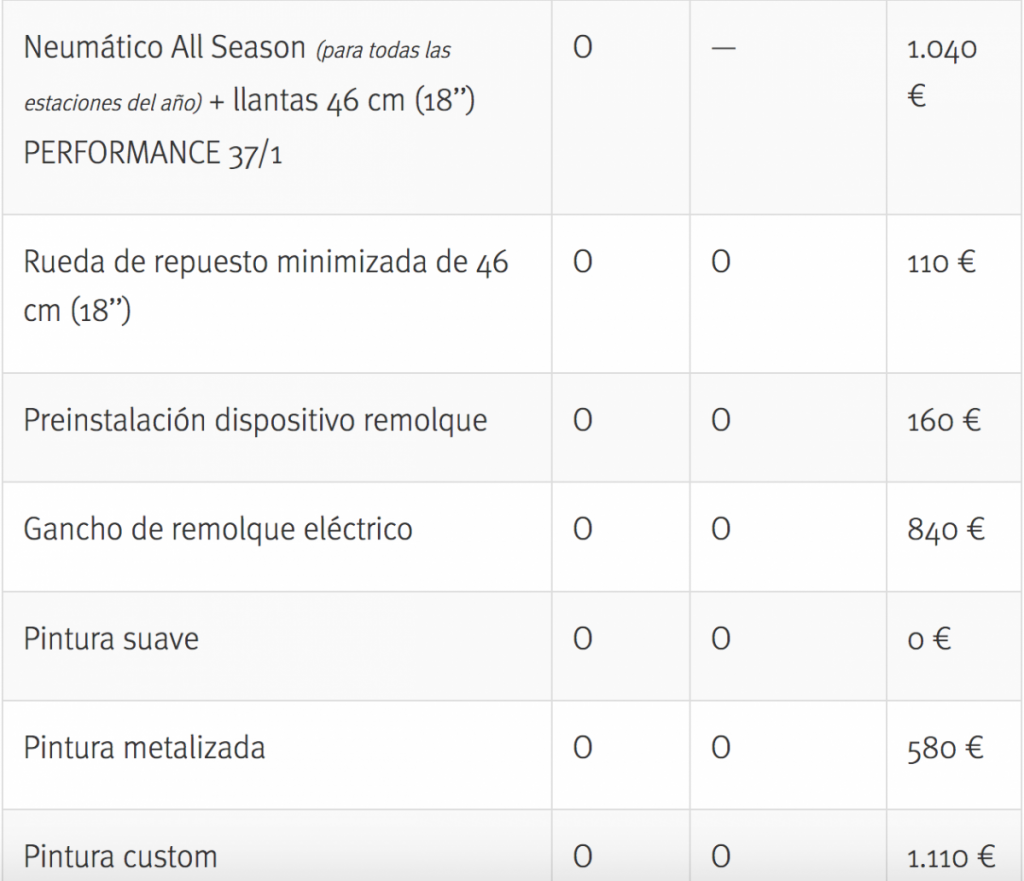Select Preinstalación dispositivo remolque label
1024x881 pixels.
coord(256,420)
